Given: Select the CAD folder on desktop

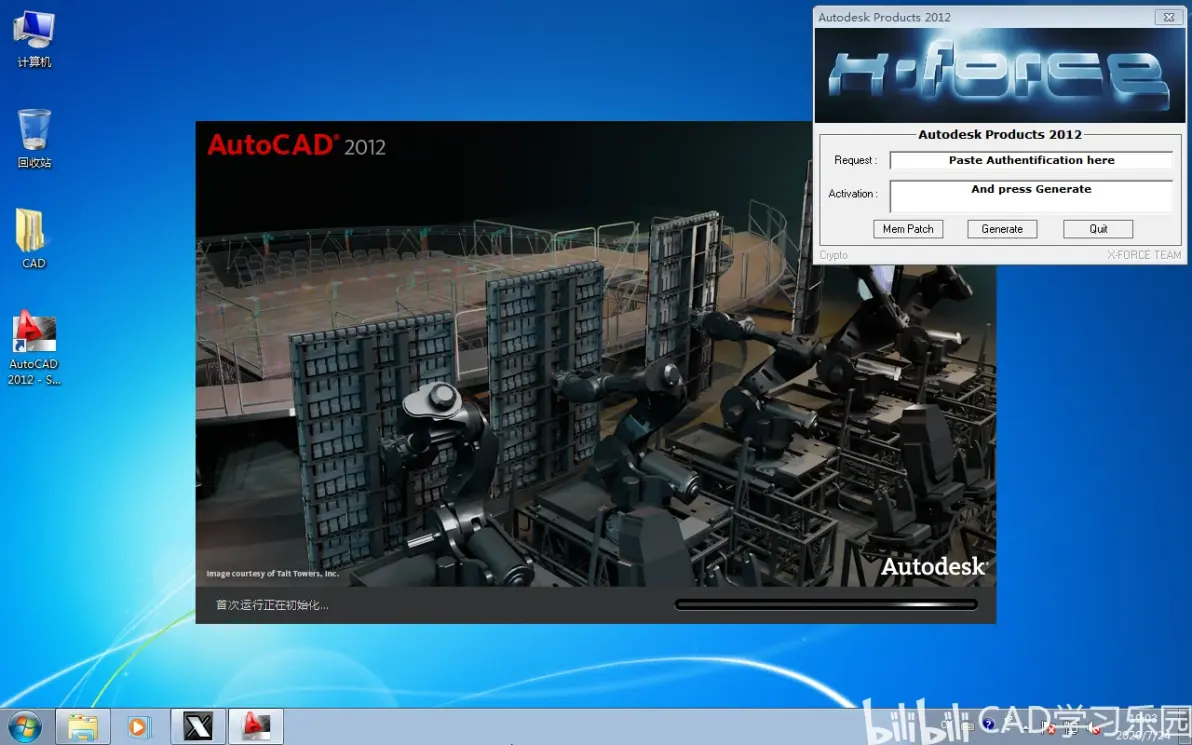Looking at the screenshot, I should (33, 239).
